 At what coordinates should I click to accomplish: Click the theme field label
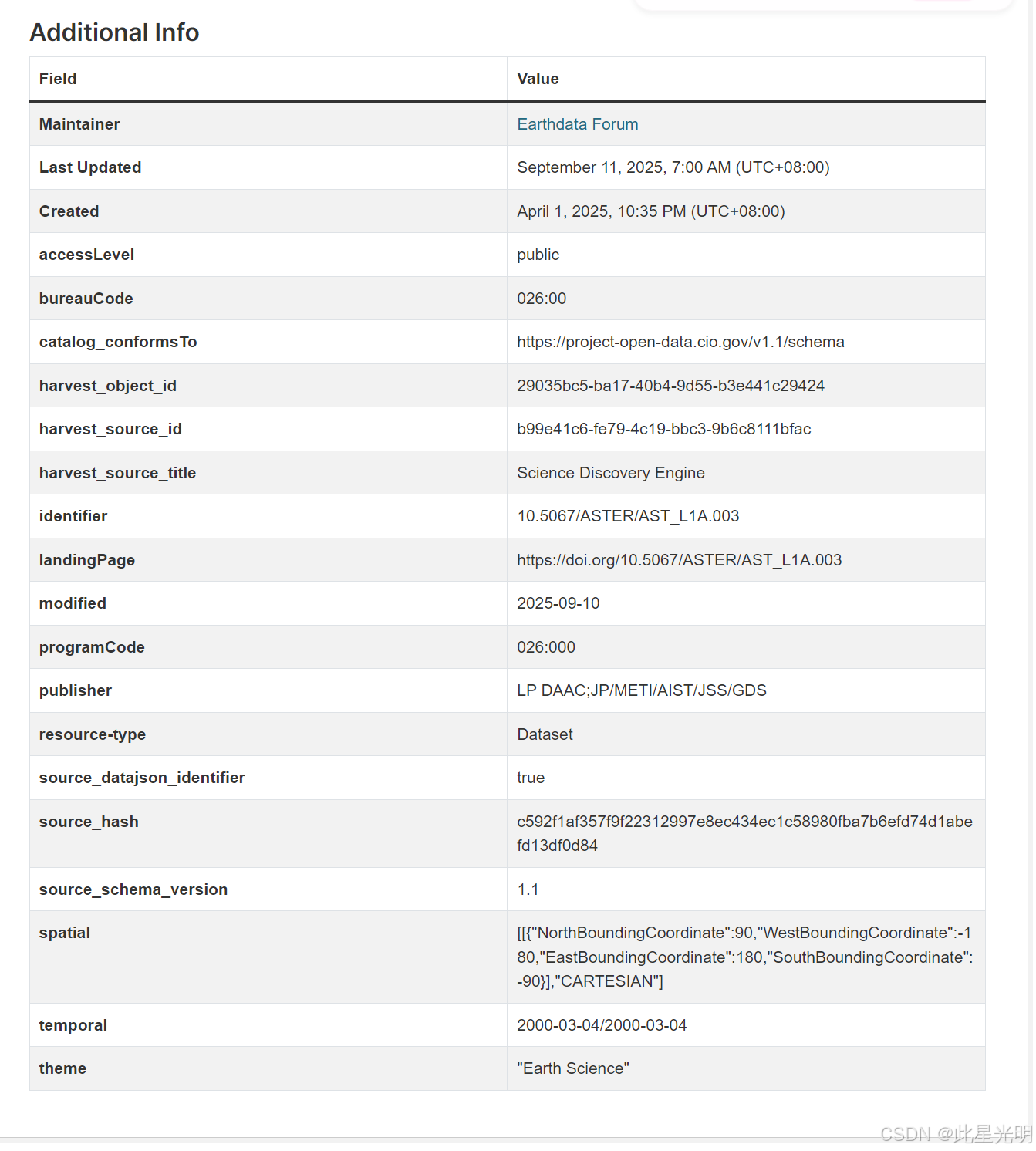(62, 1068)
